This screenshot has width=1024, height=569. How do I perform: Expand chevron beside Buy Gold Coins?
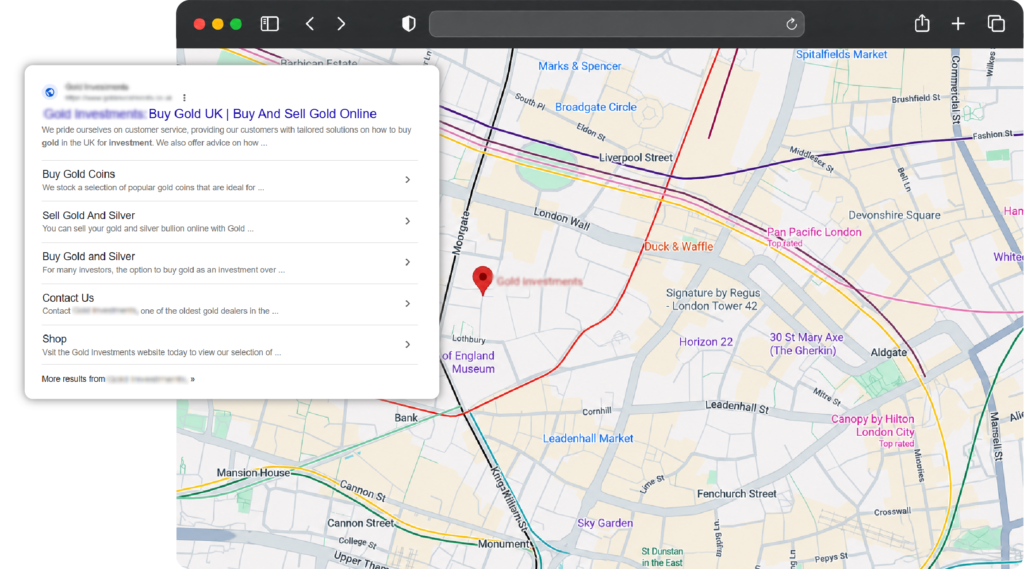408,180
